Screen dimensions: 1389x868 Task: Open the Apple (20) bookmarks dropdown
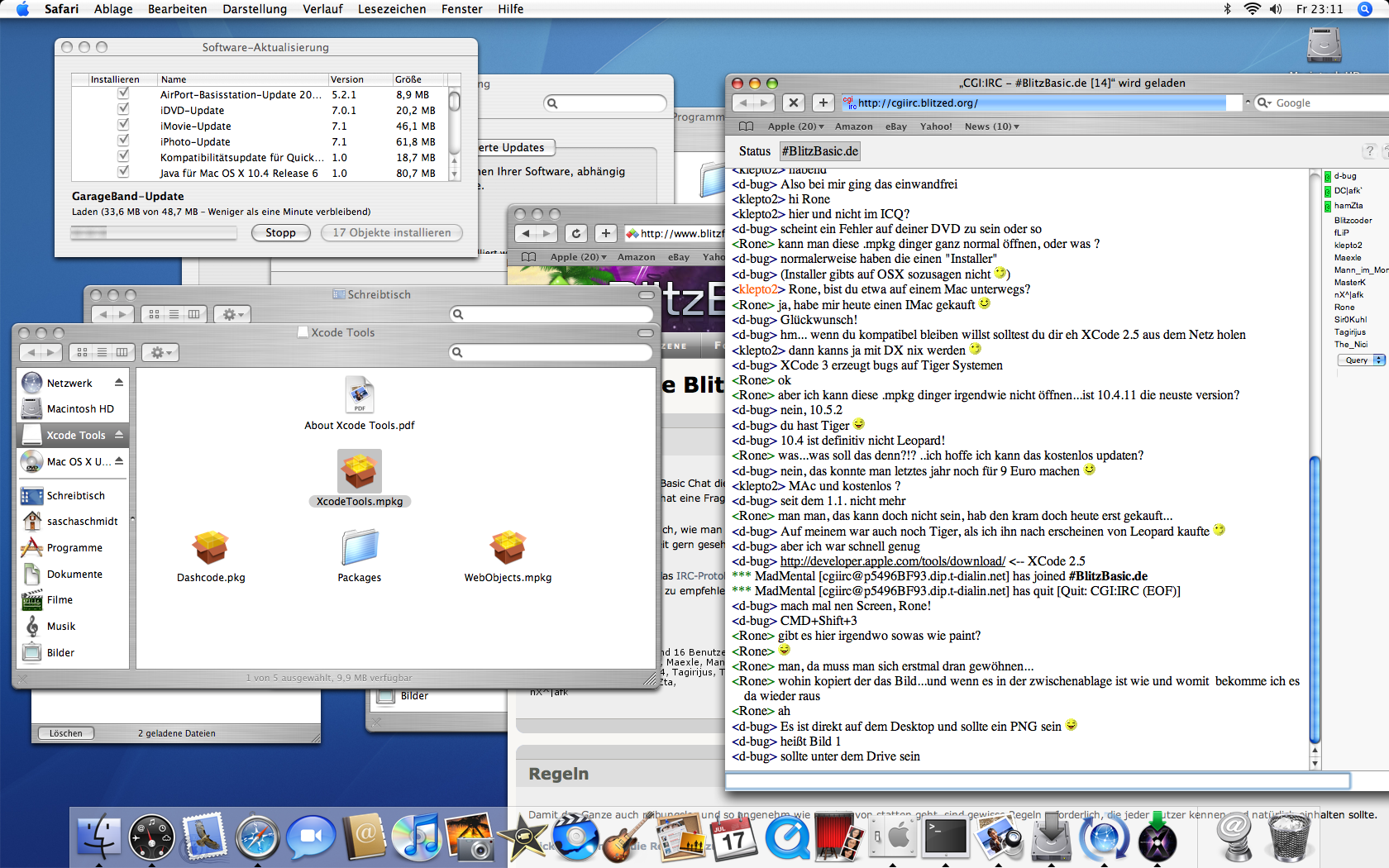point(795,126)
